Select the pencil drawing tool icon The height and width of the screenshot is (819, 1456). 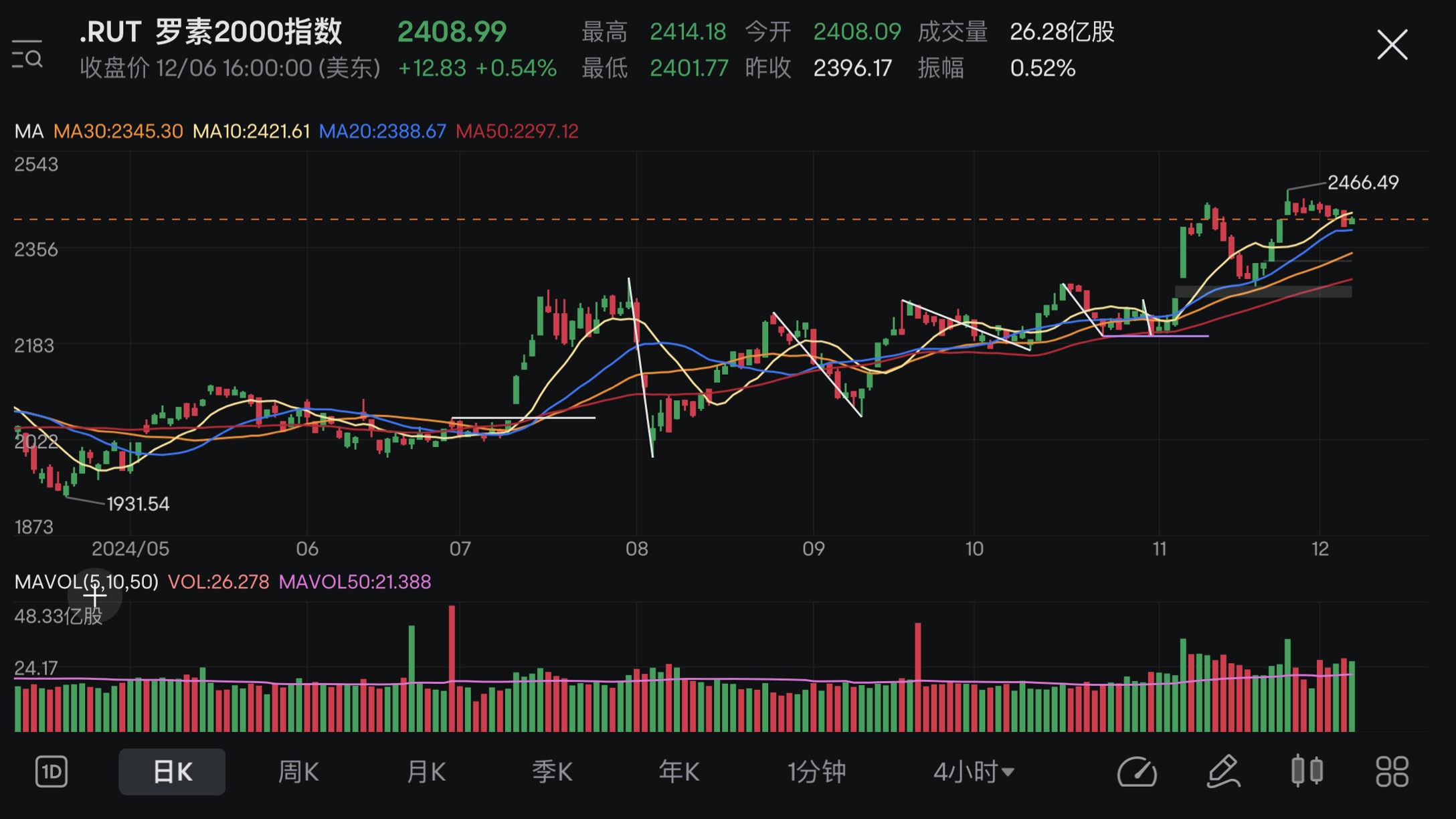(x=1224, y=772)
